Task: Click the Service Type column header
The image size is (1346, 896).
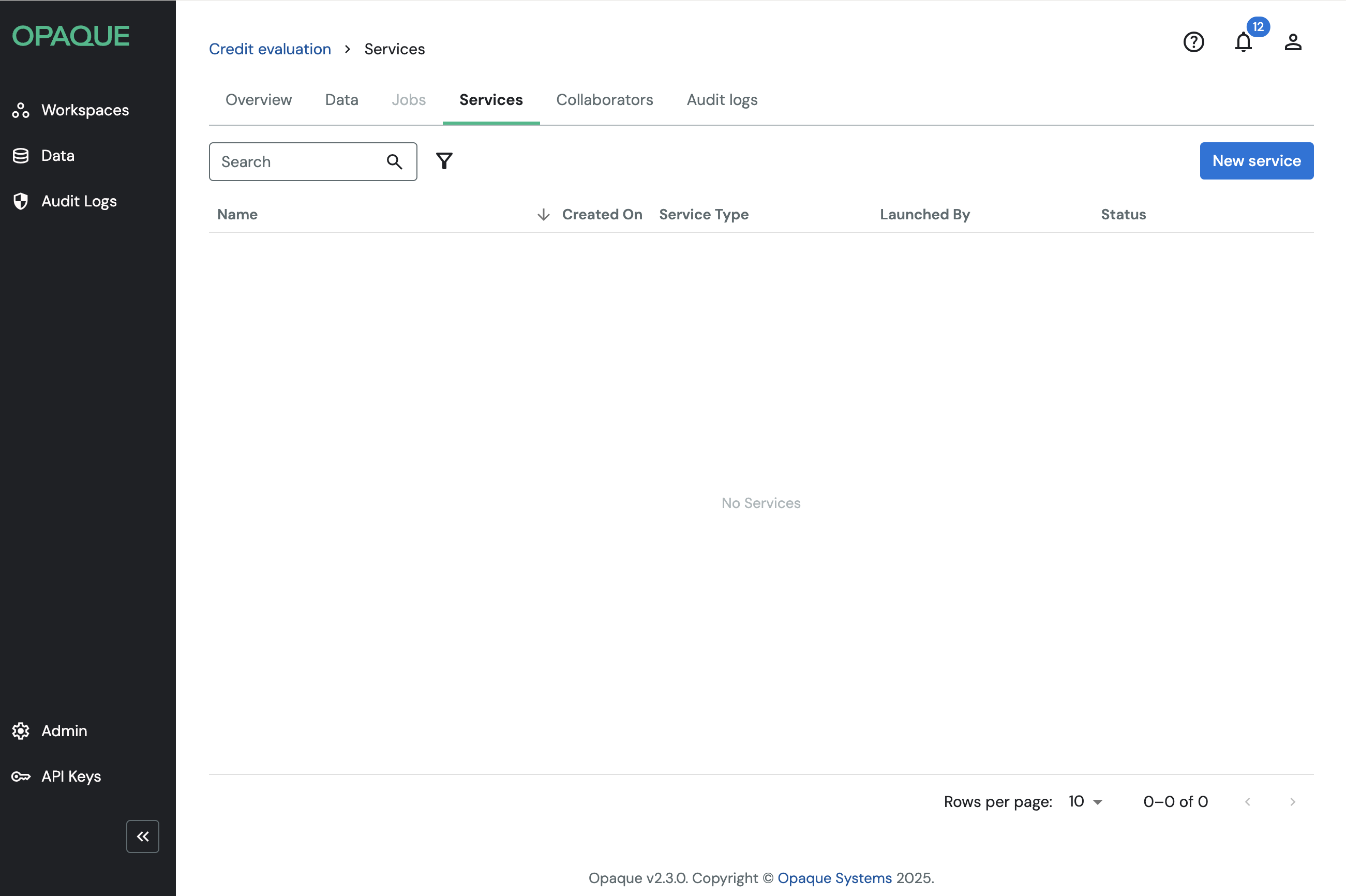Action: [x=704, y=214]
